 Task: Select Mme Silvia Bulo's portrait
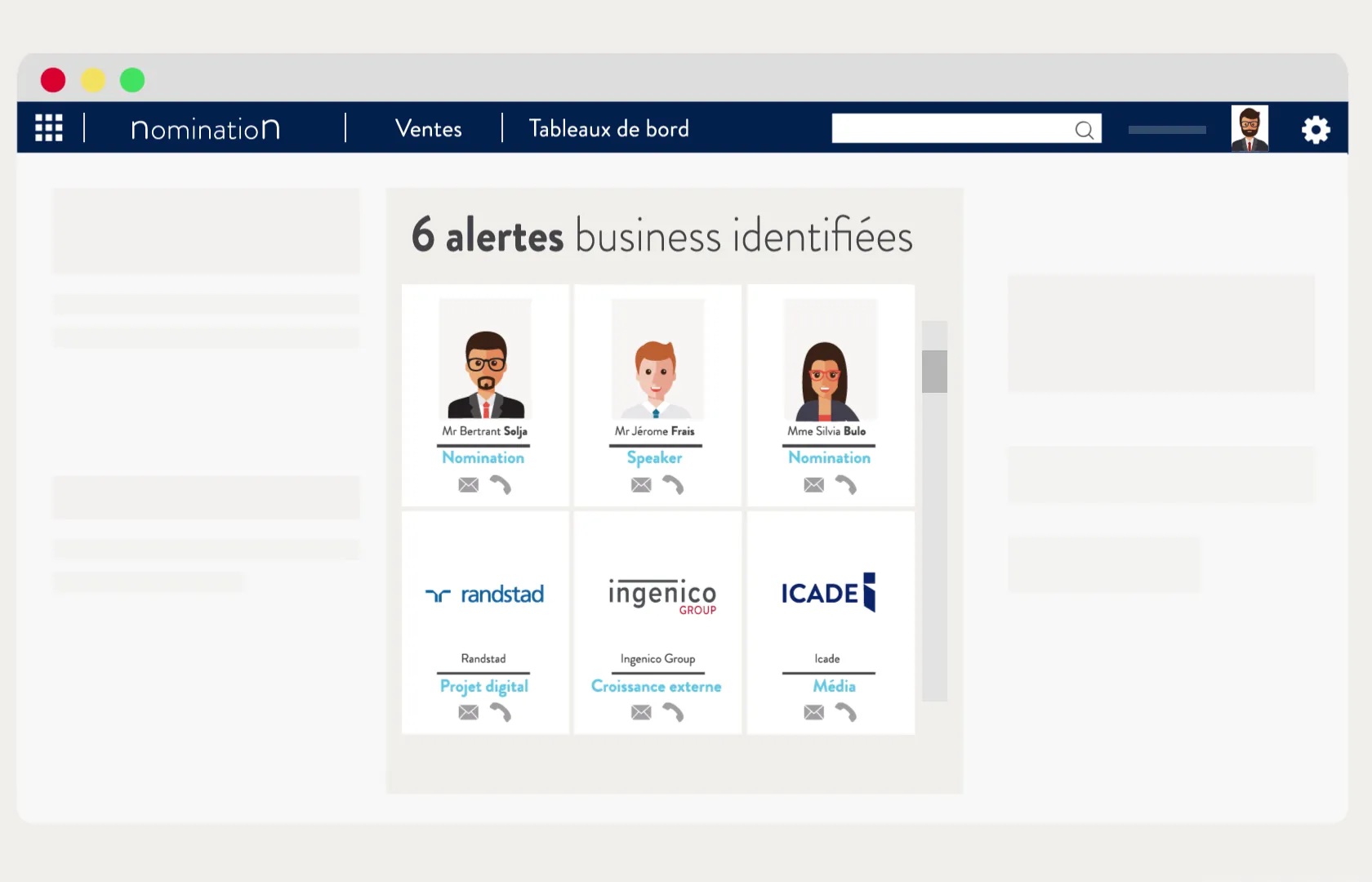click(831, 359)
